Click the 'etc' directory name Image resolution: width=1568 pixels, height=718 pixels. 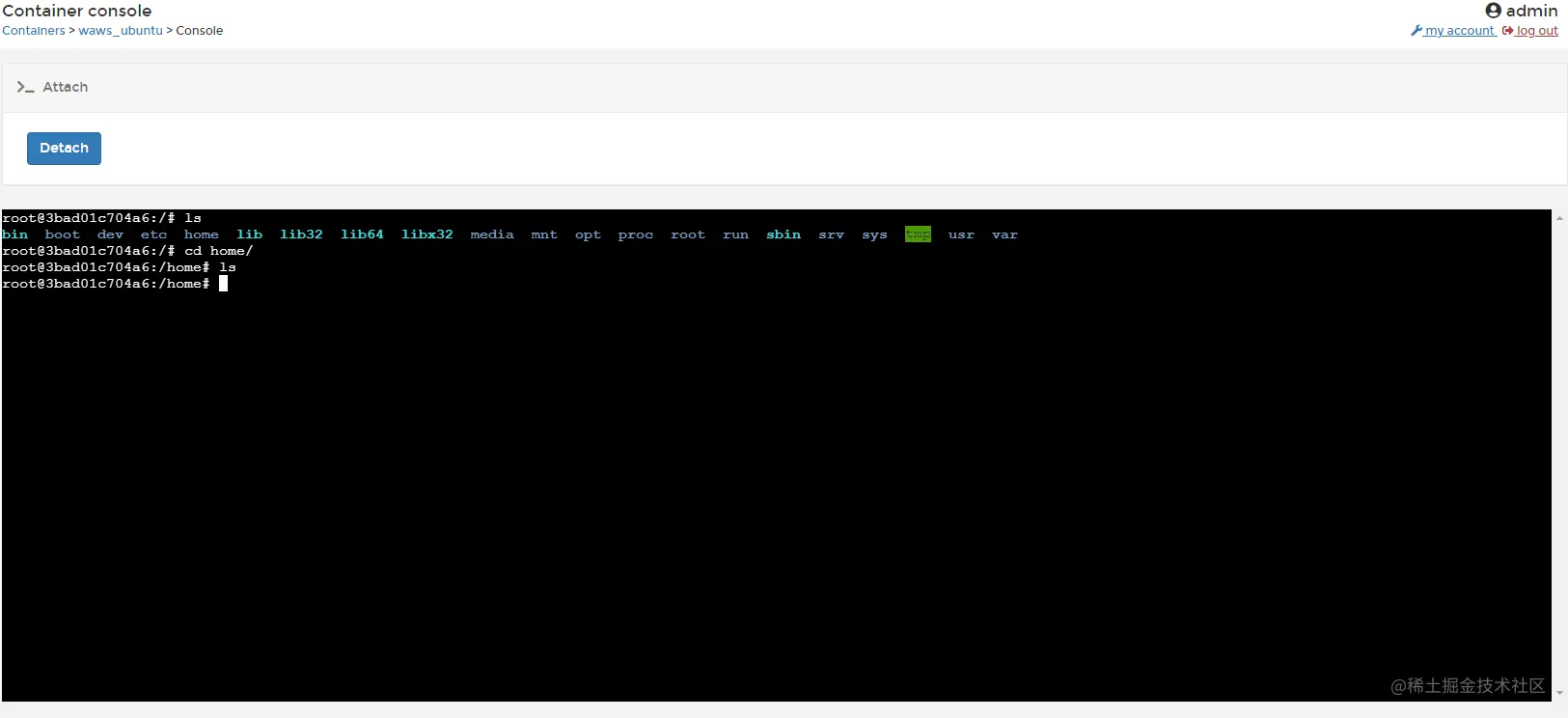[x=154, y=235]
